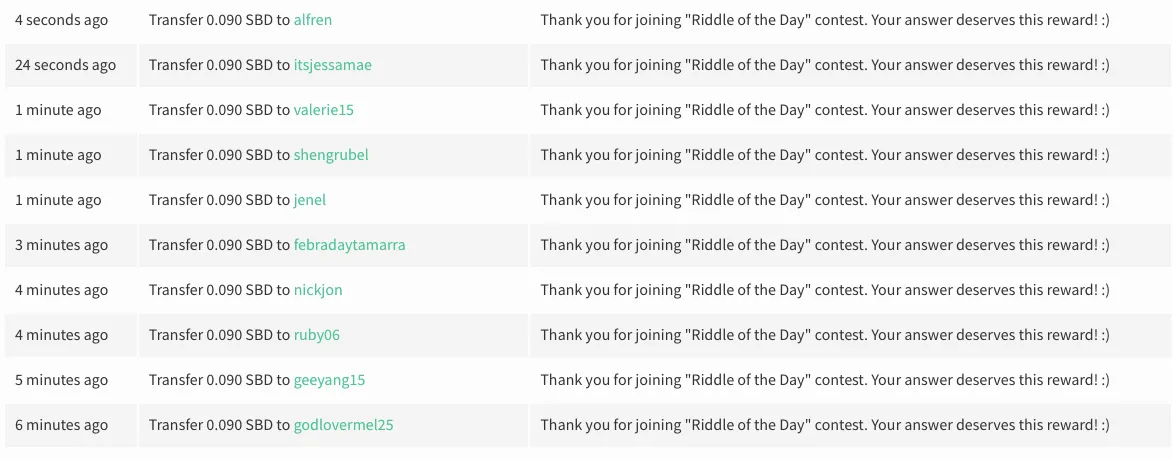
Task: Click 'Transfer 0.090 SBD to' text in jenel's row
Action: [219, 200]
